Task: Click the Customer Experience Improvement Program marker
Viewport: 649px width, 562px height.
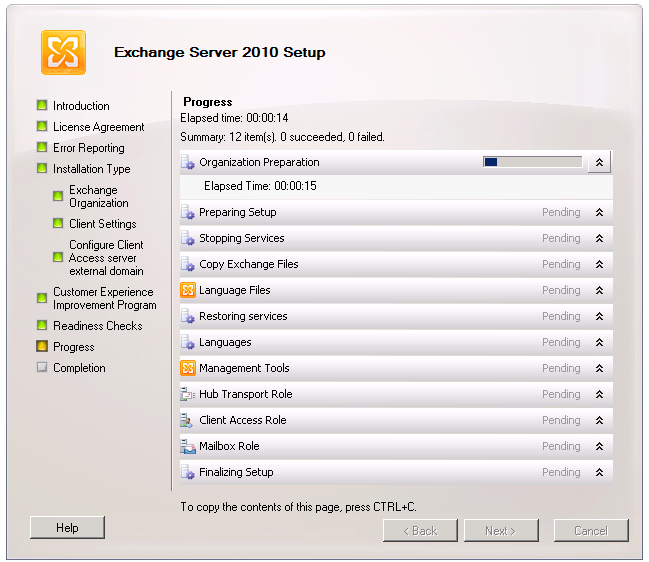Action: click(42, 298)
